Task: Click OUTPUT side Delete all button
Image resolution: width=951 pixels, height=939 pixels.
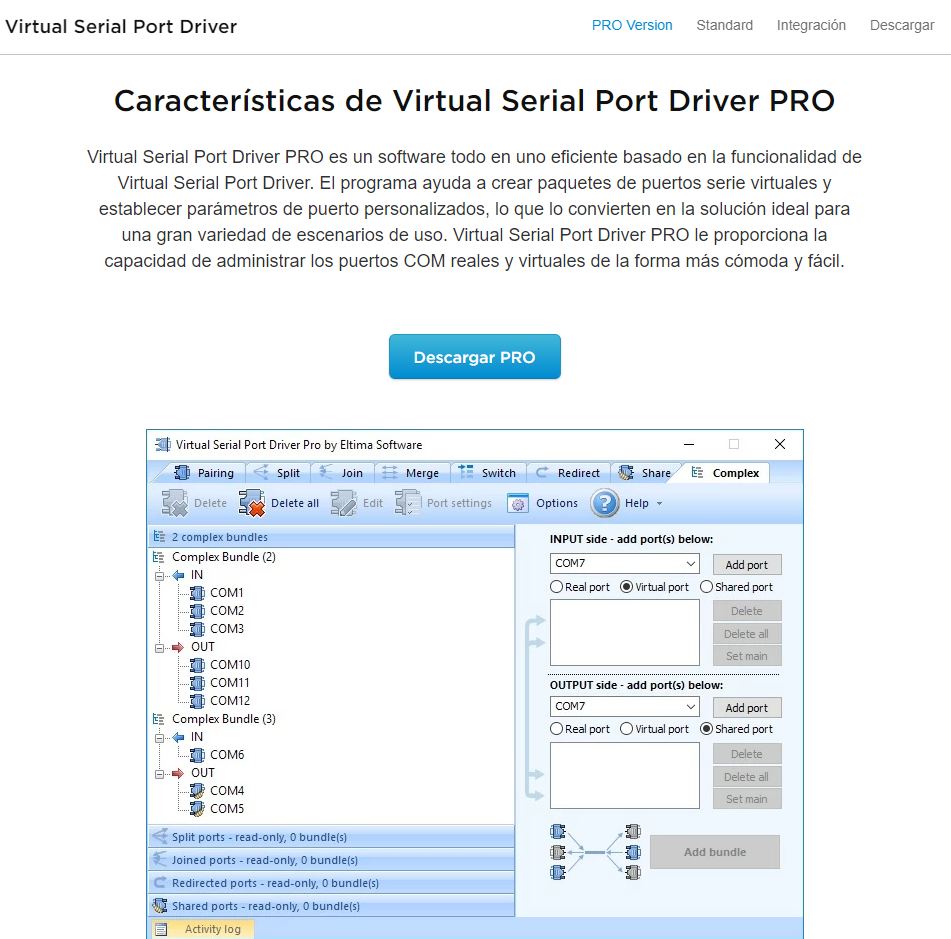Action: coord(747,776)
